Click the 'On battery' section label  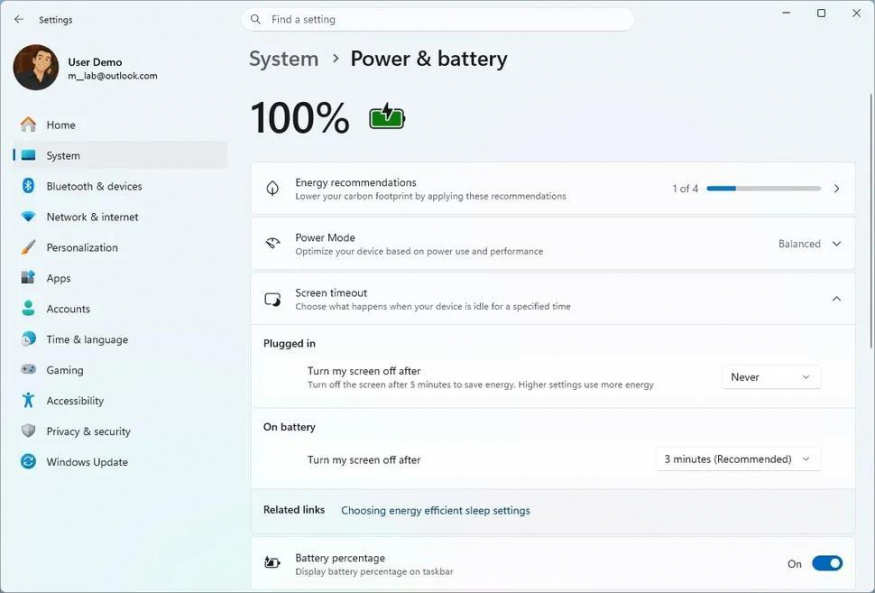tap(289, 427)
